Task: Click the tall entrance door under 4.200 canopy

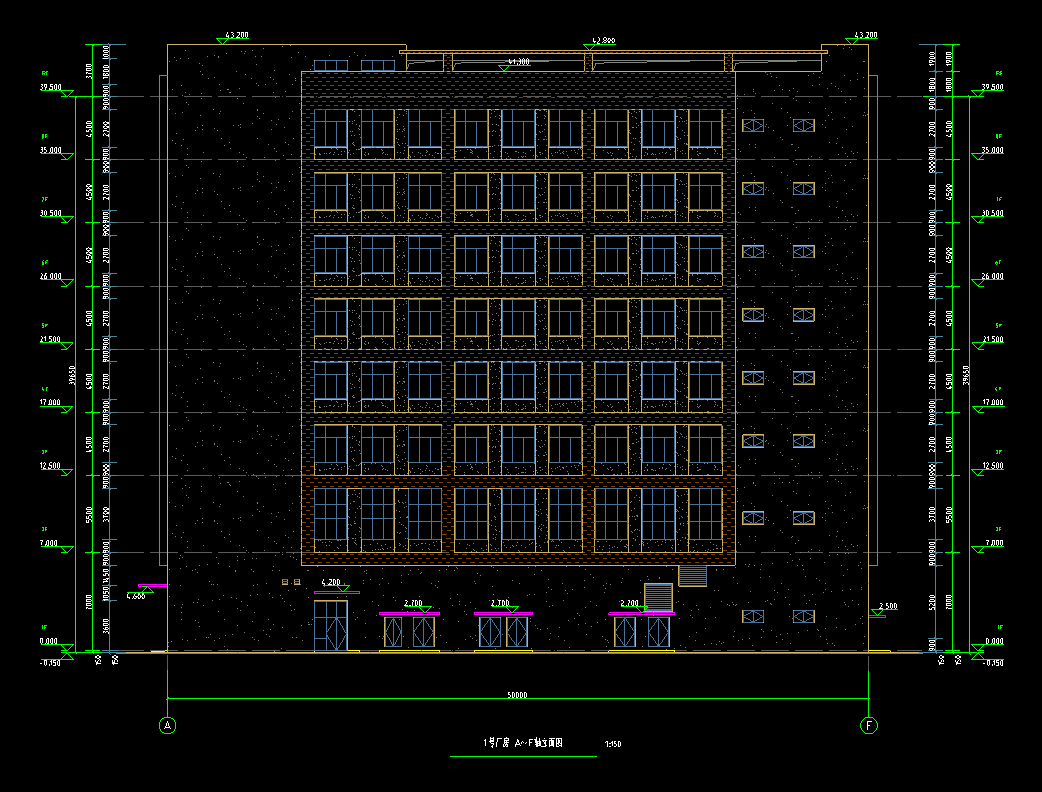Action: pyautogui.click(x=330, y=626)
